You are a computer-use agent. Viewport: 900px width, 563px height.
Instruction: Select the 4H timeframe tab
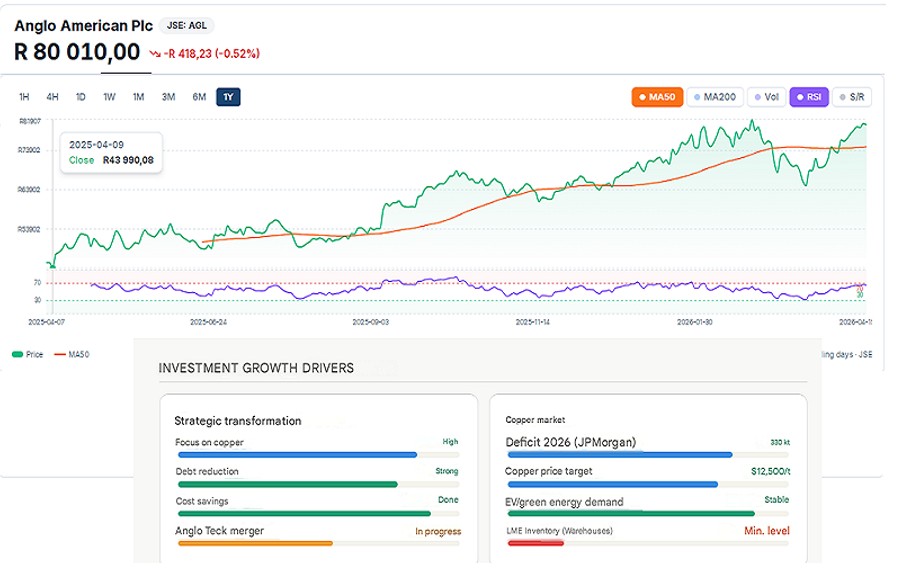pos(52,97)
